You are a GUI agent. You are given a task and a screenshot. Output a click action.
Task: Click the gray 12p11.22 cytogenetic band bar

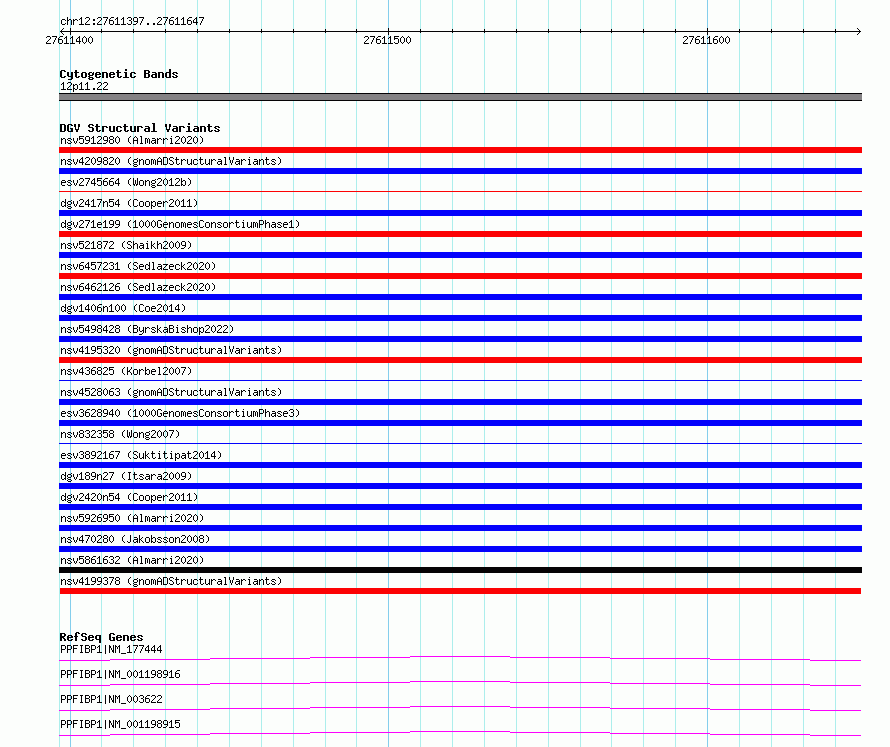click(460, 97)
